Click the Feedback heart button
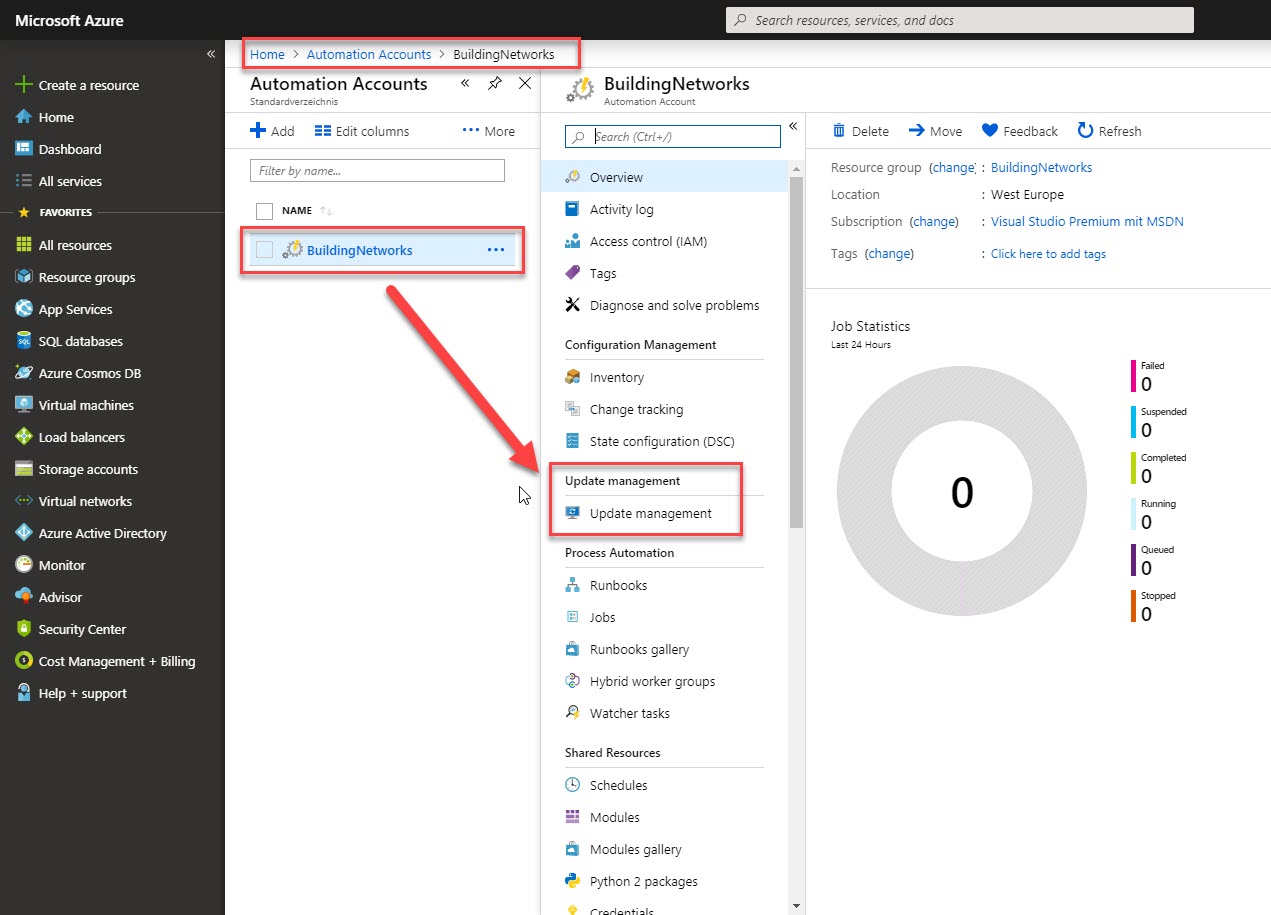This screenshot has height=915, width=1271. [1020, 131]
